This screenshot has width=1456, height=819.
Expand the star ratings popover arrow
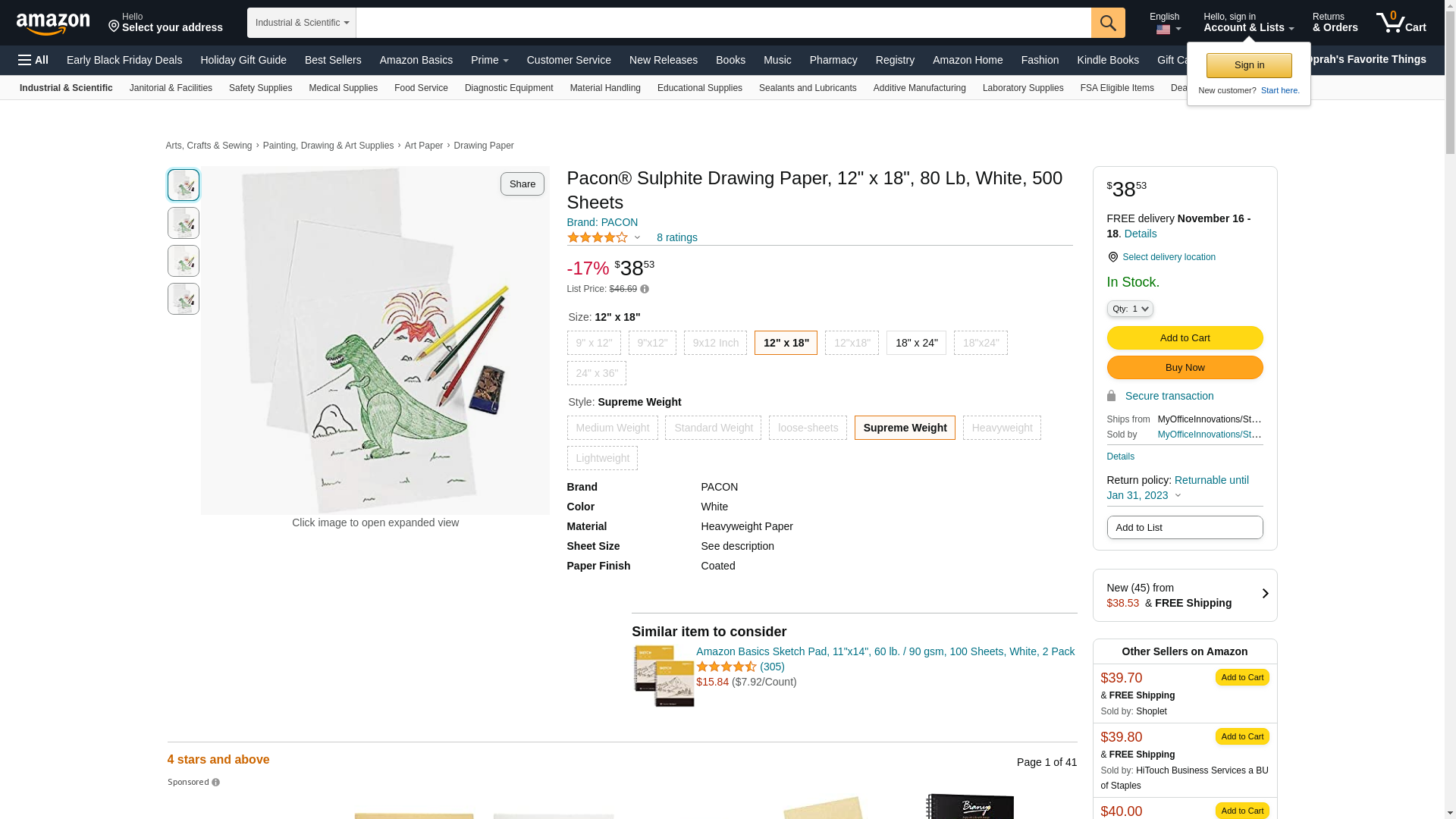coord(638,238)
